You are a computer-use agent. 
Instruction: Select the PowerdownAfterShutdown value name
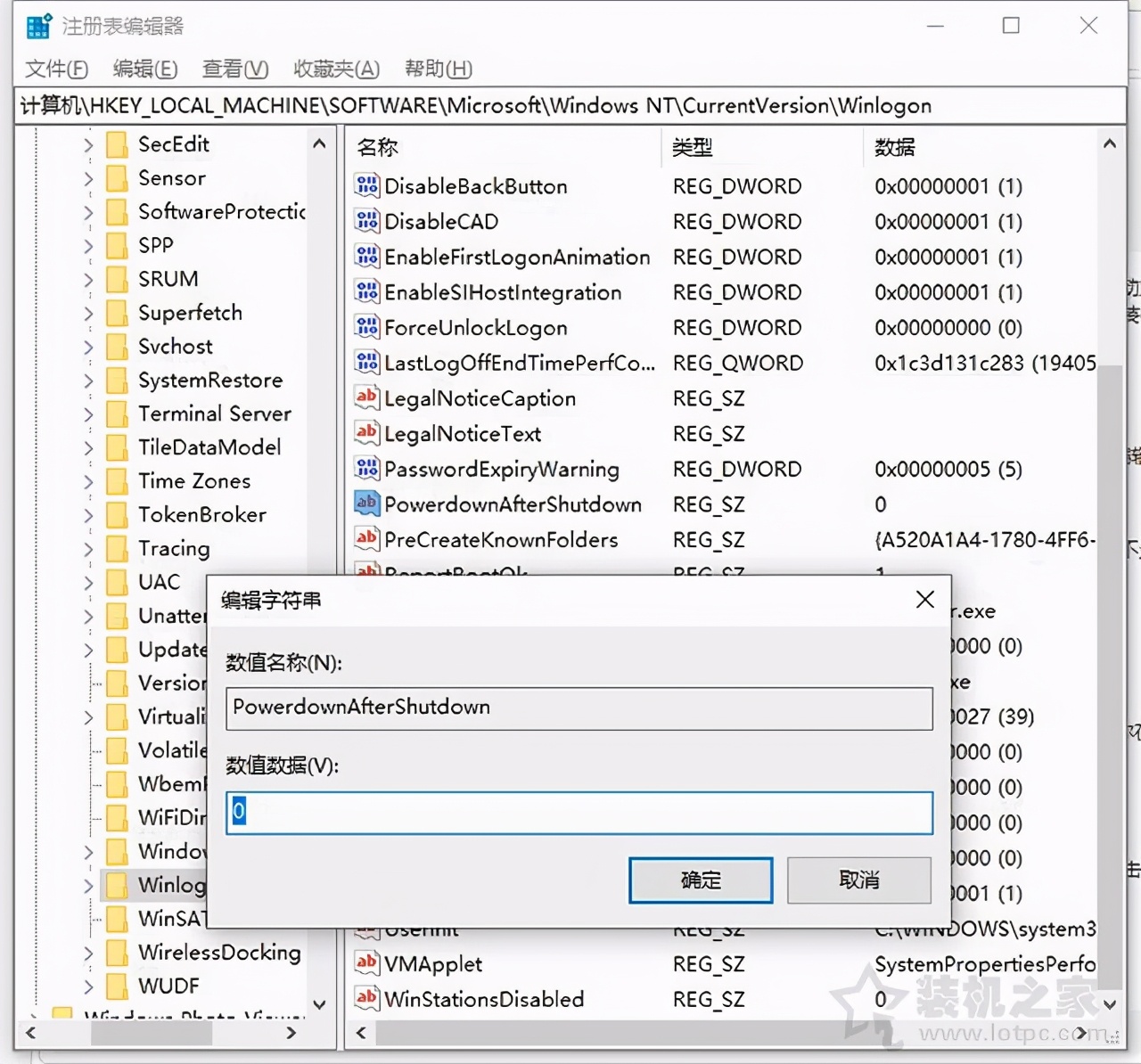[513, 504]
